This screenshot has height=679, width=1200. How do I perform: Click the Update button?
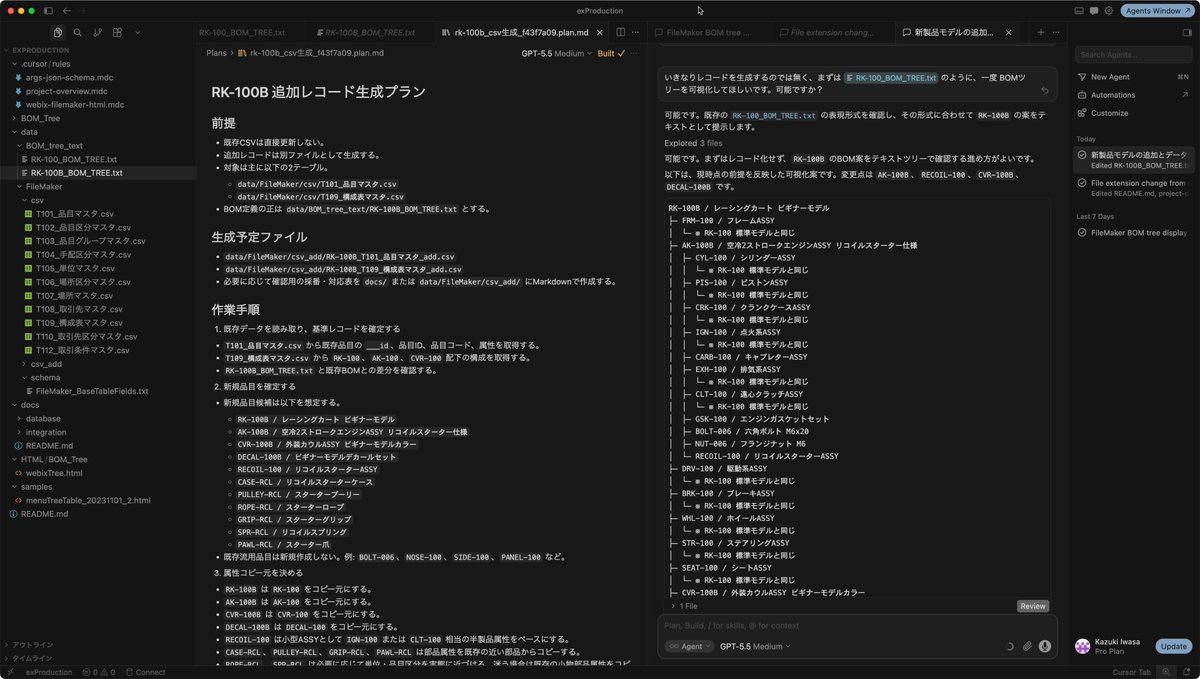click(x=1173, y=646)
